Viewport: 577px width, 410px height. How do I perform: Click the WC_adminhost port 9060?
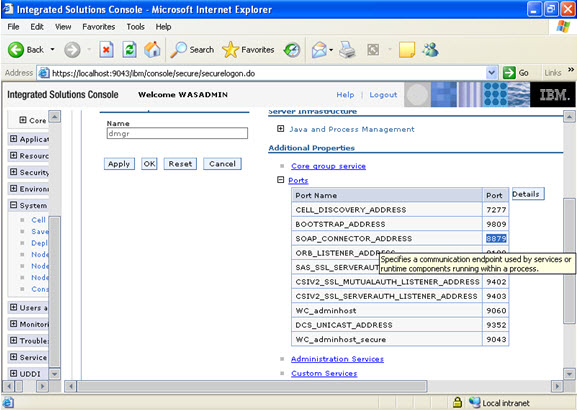pyautogui.click(x=496, y=311)
